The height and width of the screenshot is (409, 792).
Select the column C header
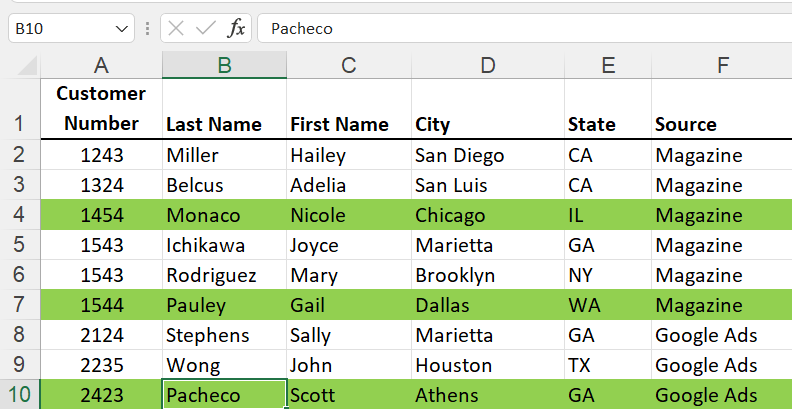coord(349,65)
